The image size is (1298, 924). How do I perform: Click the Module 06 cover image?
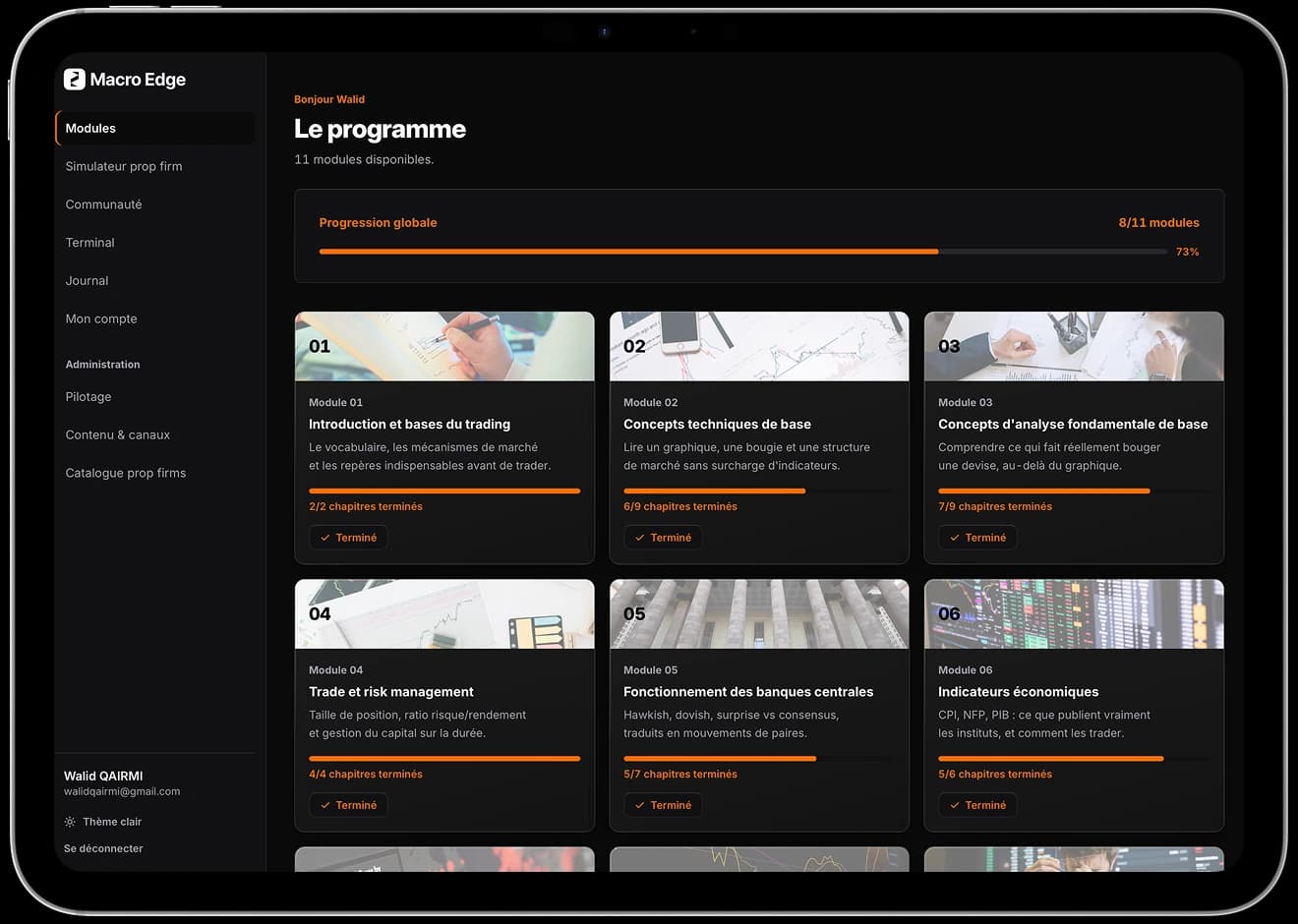1074,614
